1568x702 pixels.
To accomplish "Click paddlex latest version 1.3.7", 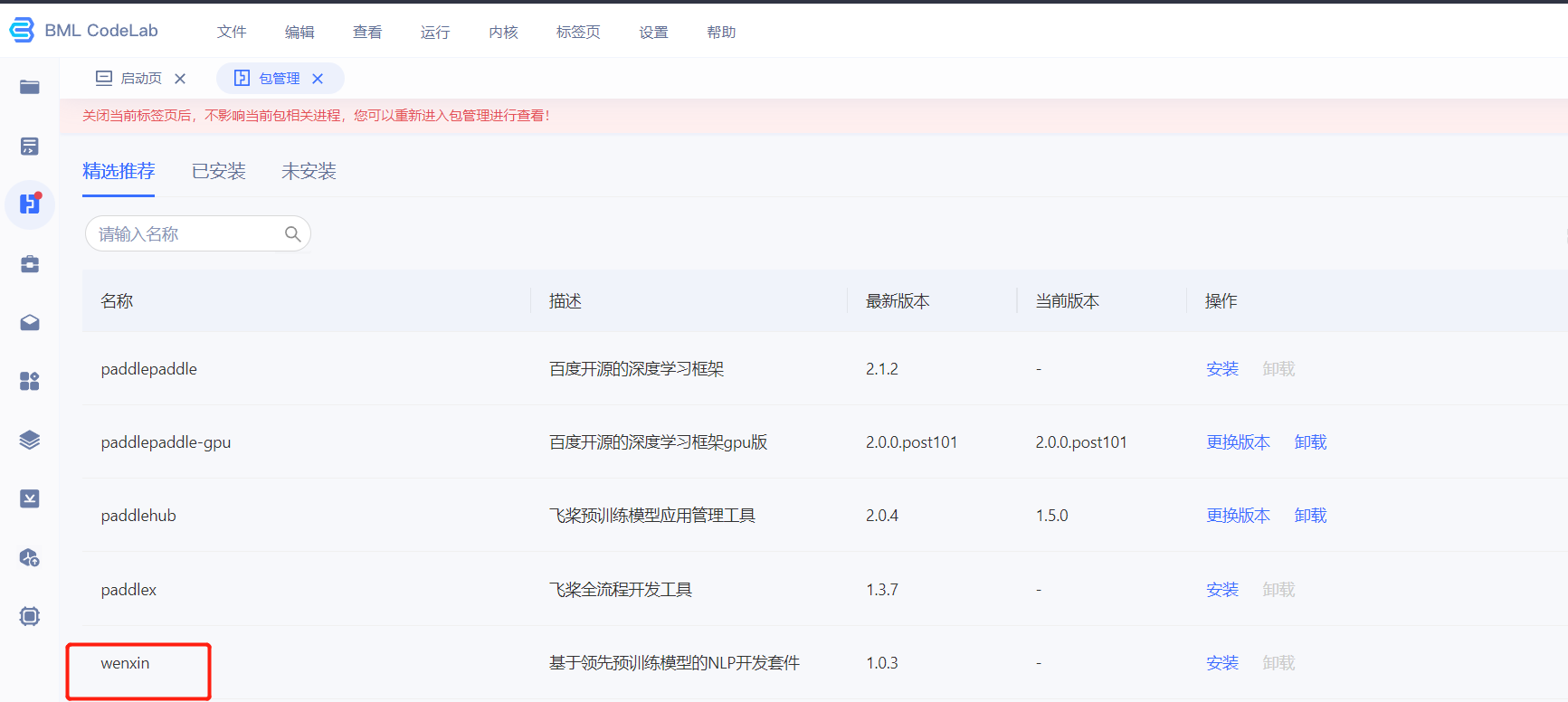I will [x=882, y=590].
